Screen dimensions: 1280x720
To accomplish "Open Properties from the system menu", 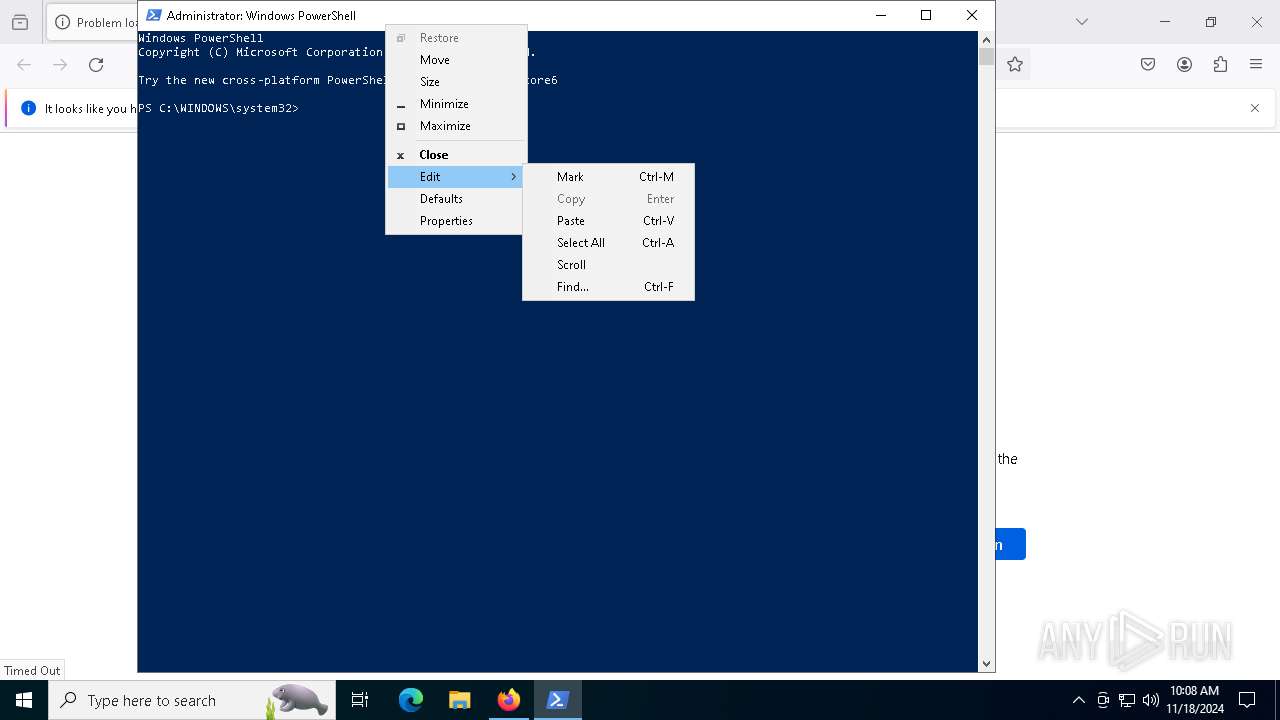I will pyautogui.click(x=455, y=221).
